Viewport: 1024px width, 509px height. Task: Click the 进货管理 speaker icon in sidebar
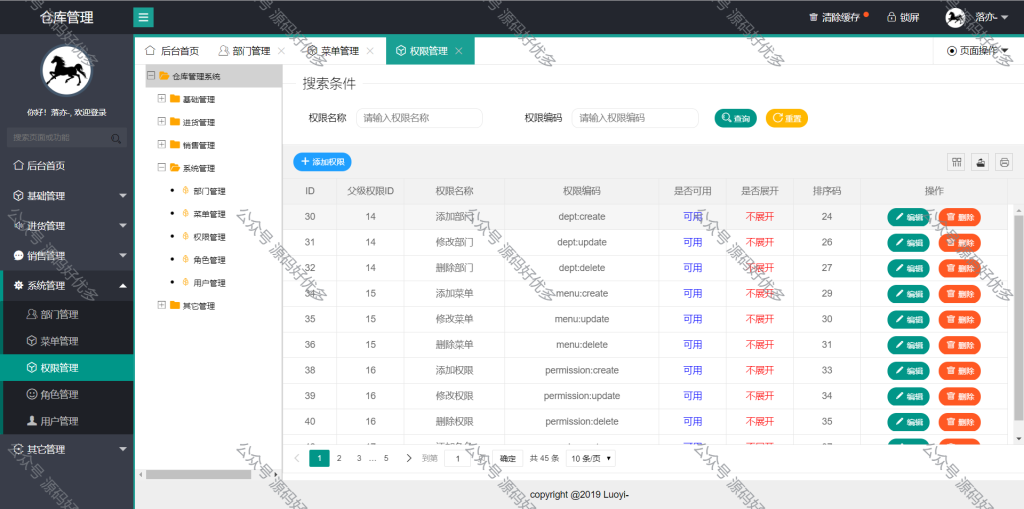[18, 225]
